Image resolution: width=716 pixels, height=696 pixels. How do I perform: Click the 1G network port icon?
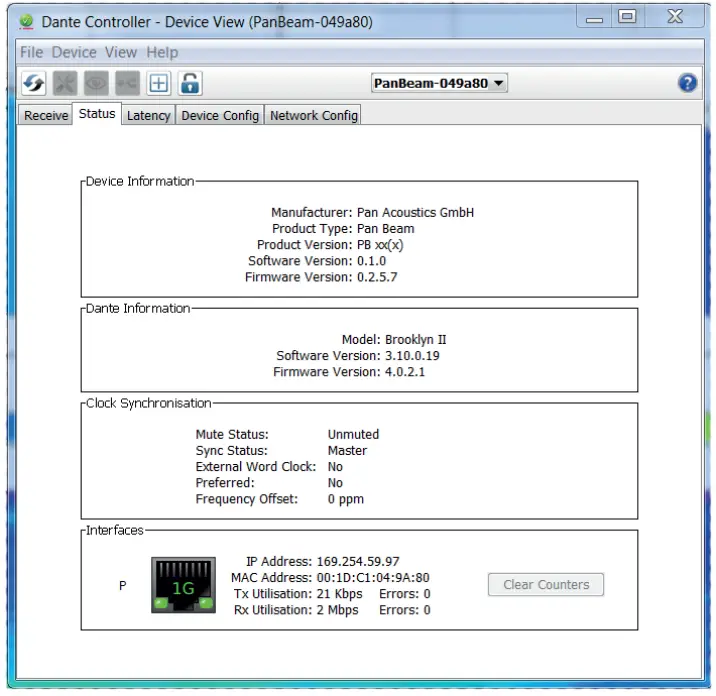[x=184, y=585]
